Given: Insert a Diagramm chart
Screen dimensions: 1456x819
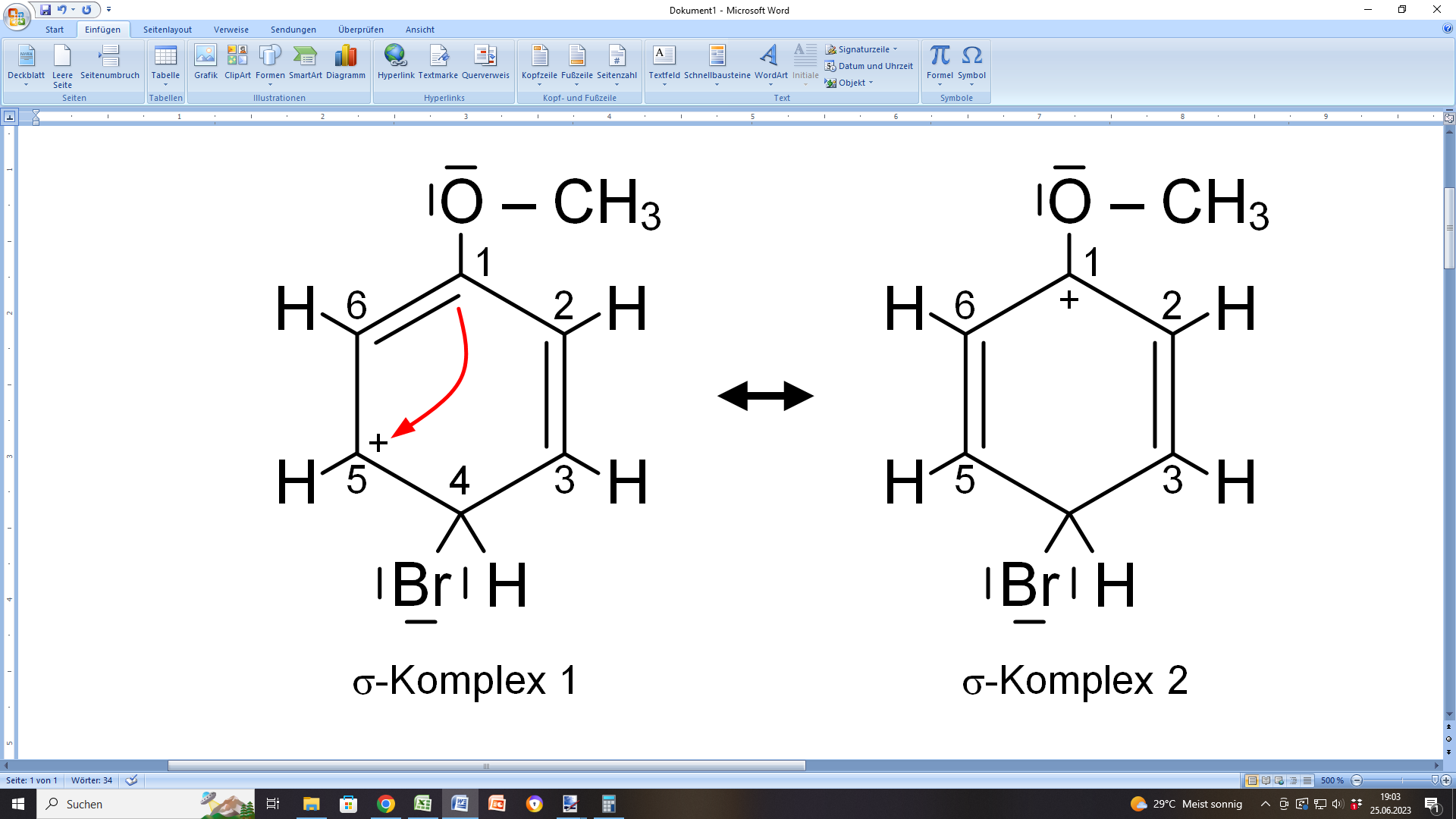Looking at the screenshot, I should click(346, 62).
